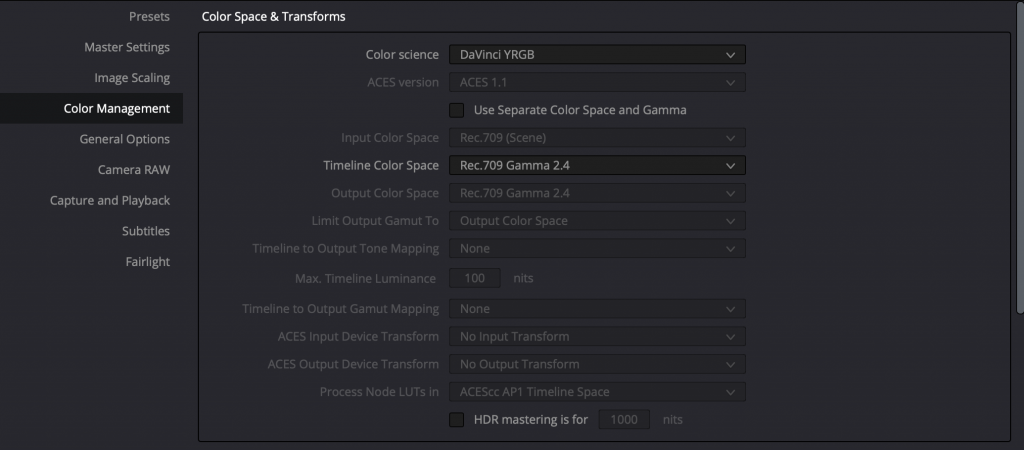
Task: Open the Presets settings section
Action: [x=149, y=17]
